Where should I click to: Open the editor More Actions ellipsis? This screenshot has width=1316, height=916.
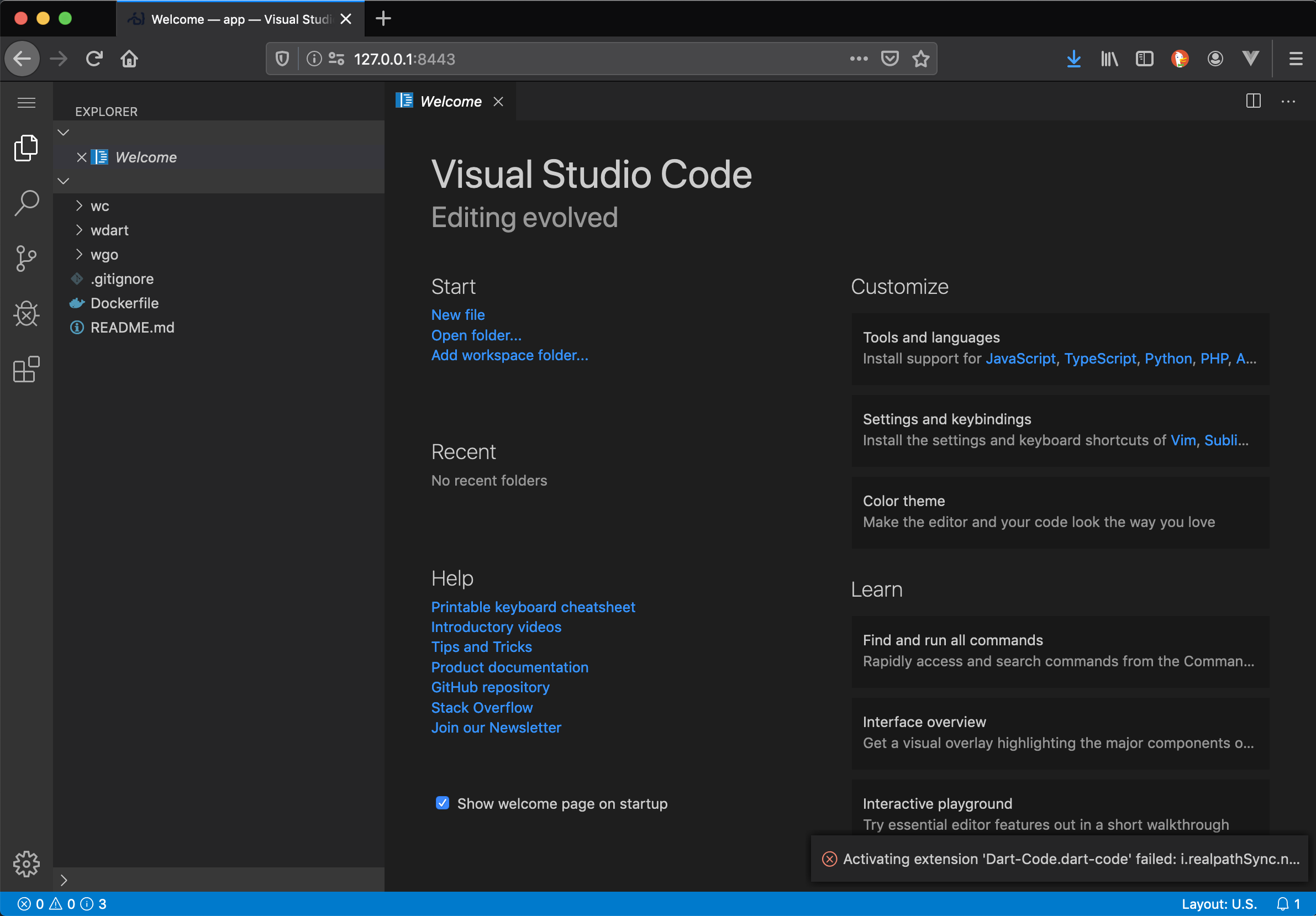(x=1288, y=102)
